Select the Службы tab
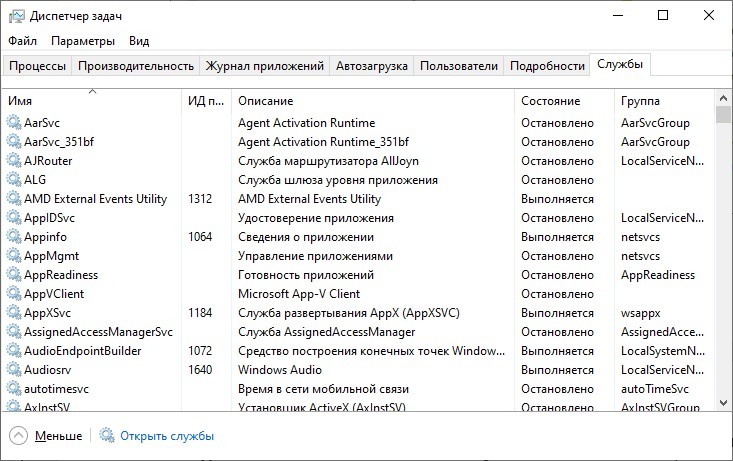Image resolution: width=733 pixels, height=461 pixels. click(620, 64)
